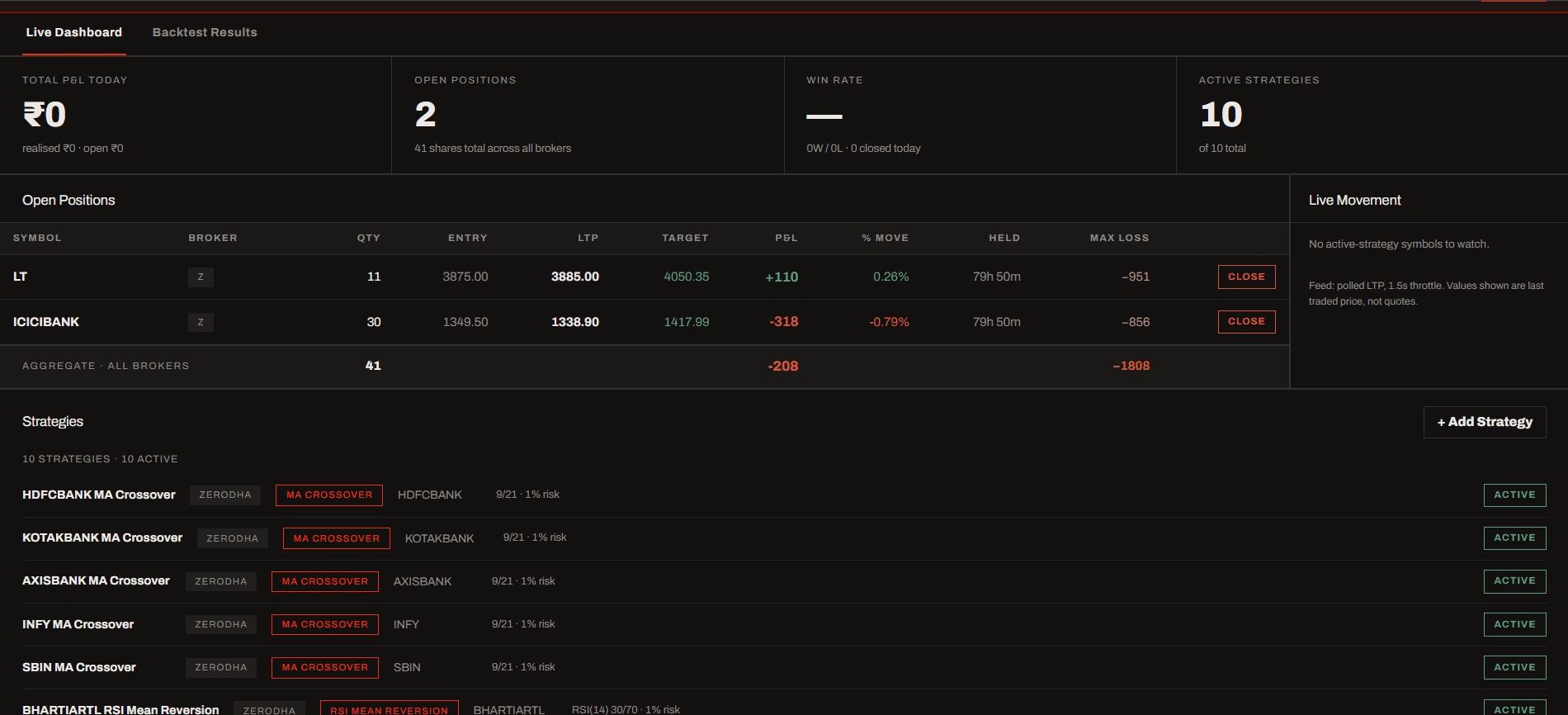Click the ZERODHA tag on HDFCBANK strategy

coord(225,495)
